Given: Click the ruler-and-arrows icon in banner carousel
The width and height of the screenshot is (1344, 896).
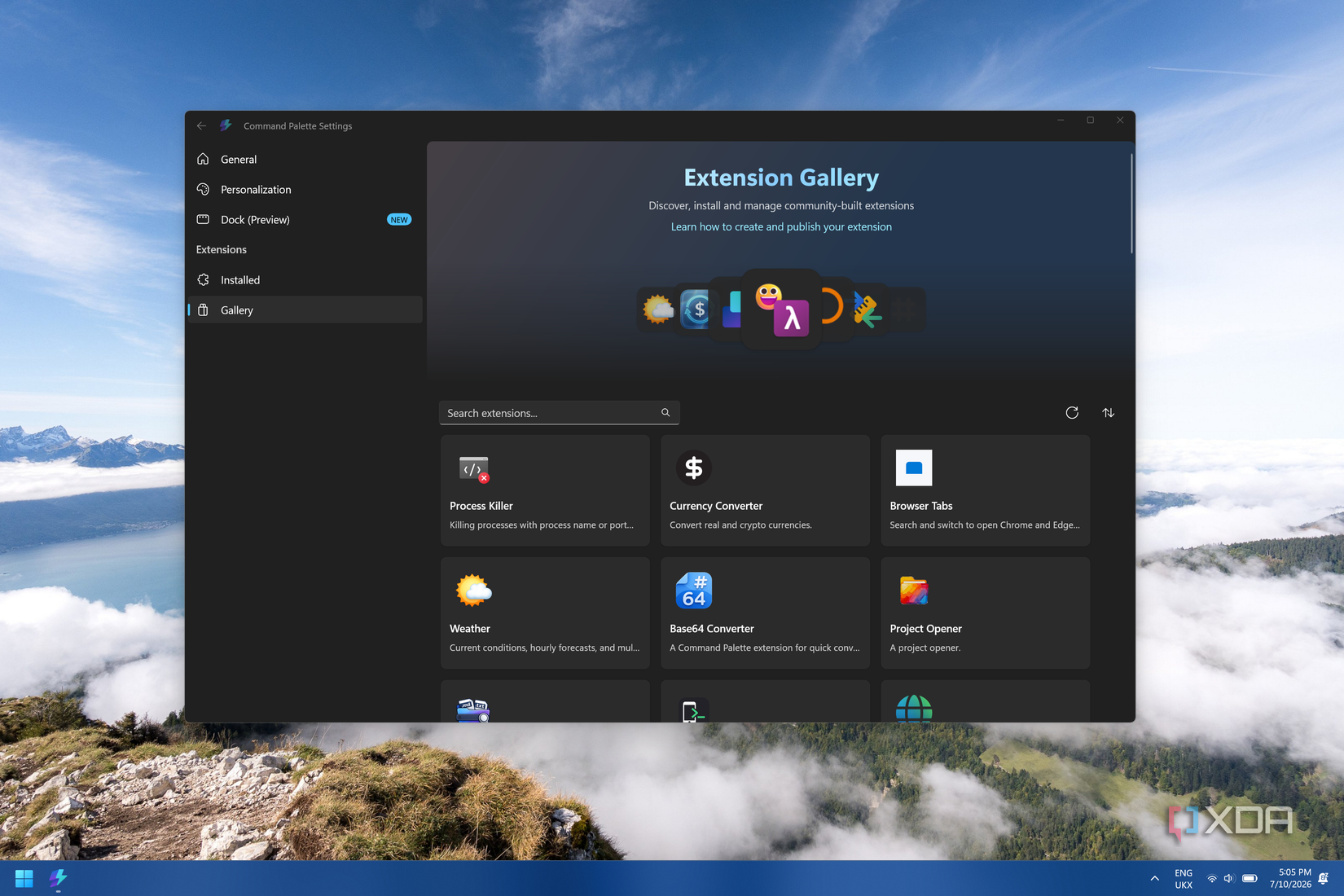Looking at the screenshot, I should tap(867, 310).
